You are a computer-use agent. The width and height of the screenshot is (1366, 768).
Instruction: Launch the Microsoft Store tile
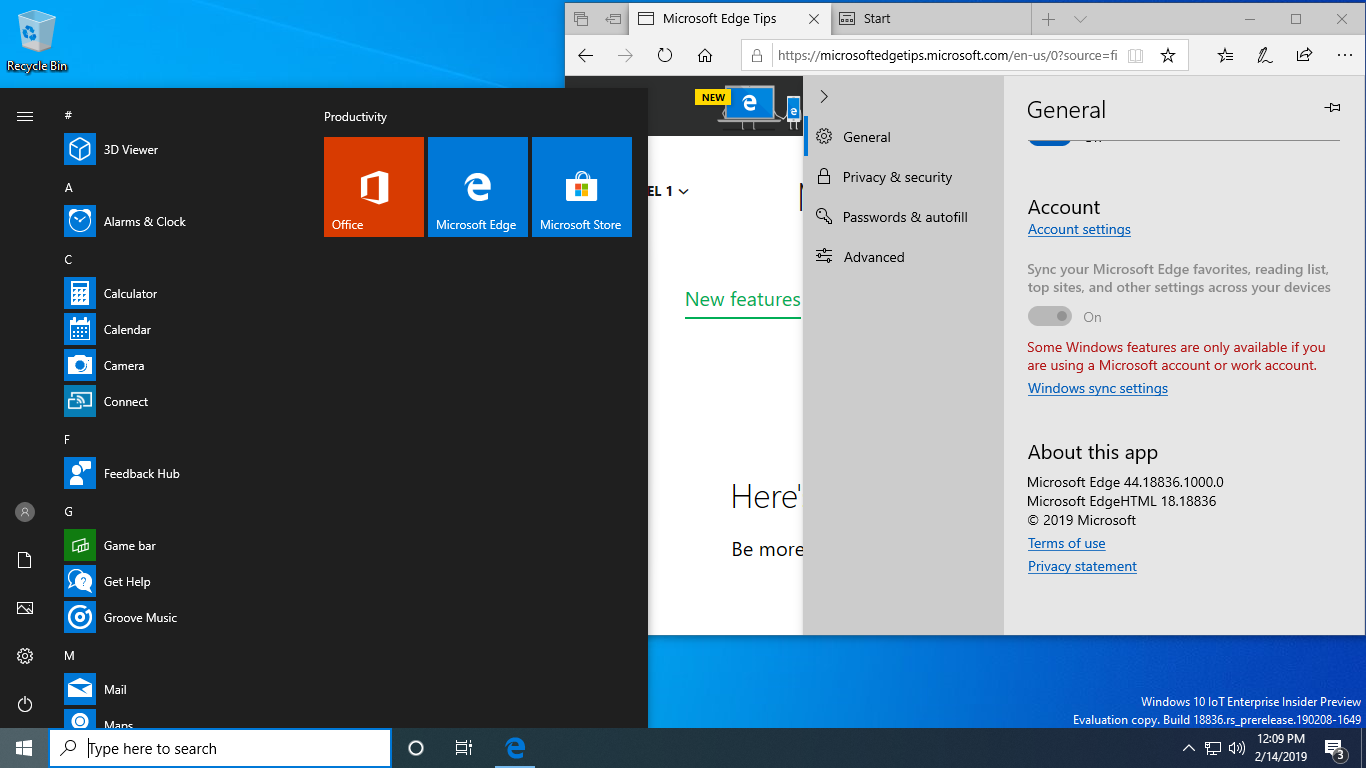[x=581, y=187]
